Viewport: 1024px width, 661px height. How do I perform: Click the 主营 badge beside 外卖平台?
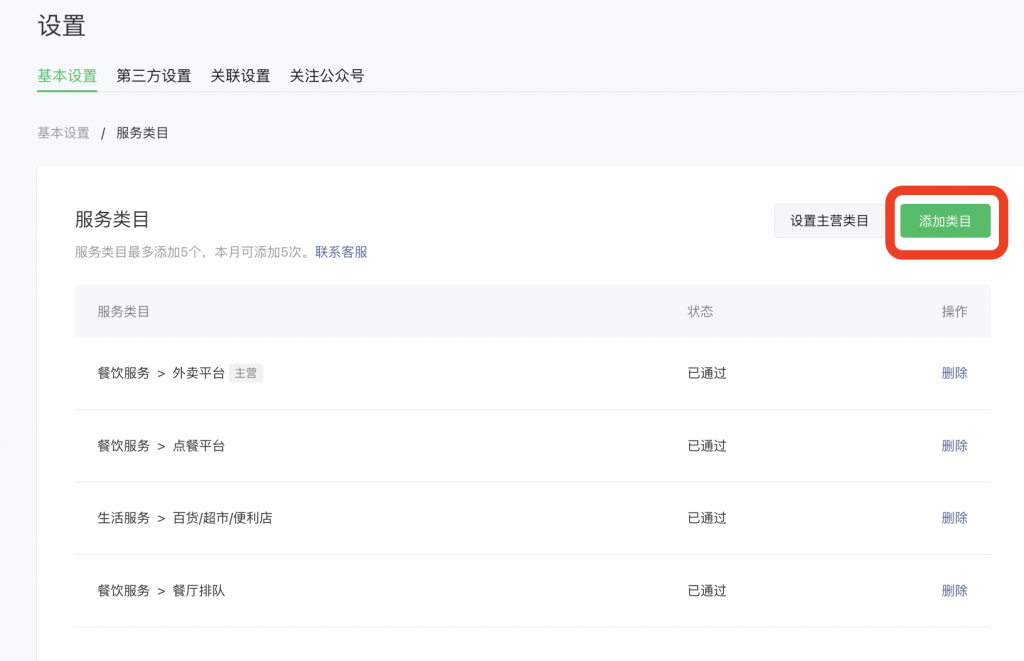click(x=245, y=373)
